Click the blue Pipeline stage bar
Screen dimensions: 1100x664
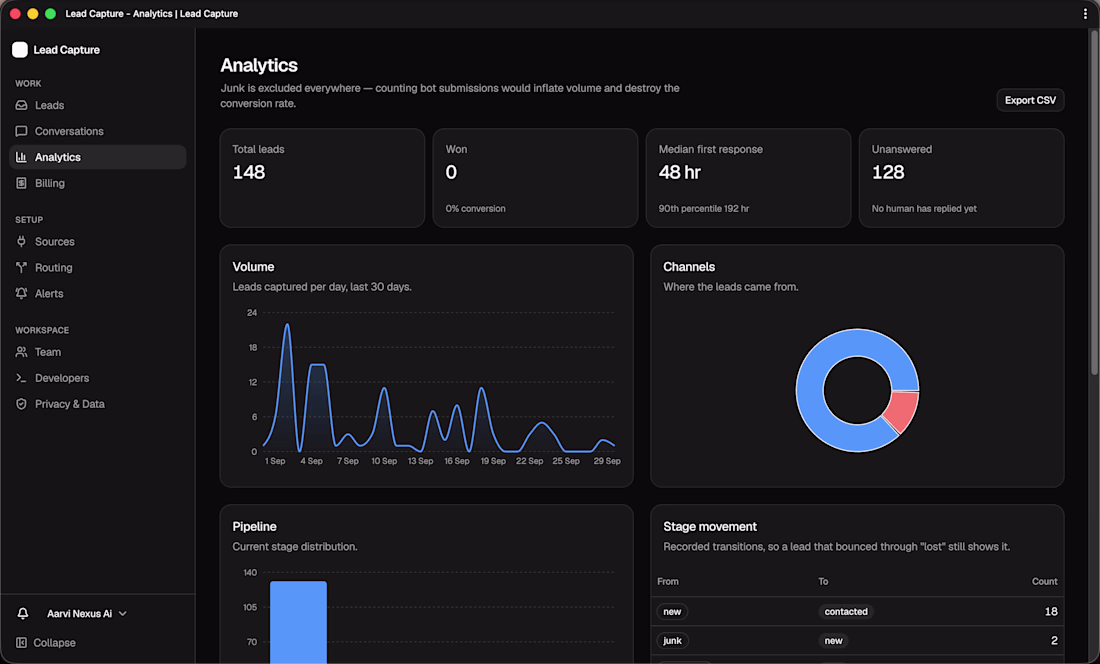pyautogui.click(x=298, y=623)
